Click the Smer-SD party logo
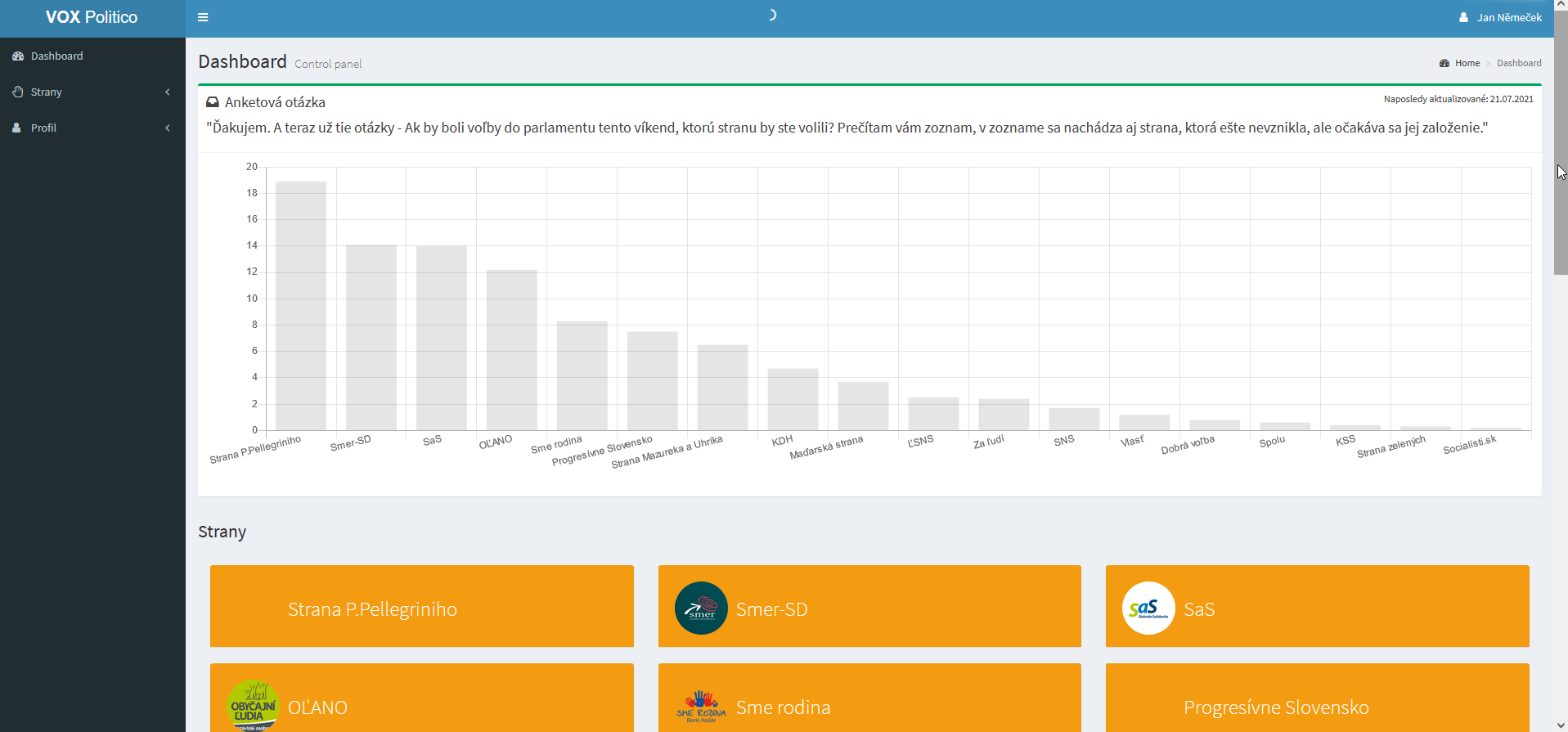Screen dimensions: 1568x732 click(x=701, y=608)
